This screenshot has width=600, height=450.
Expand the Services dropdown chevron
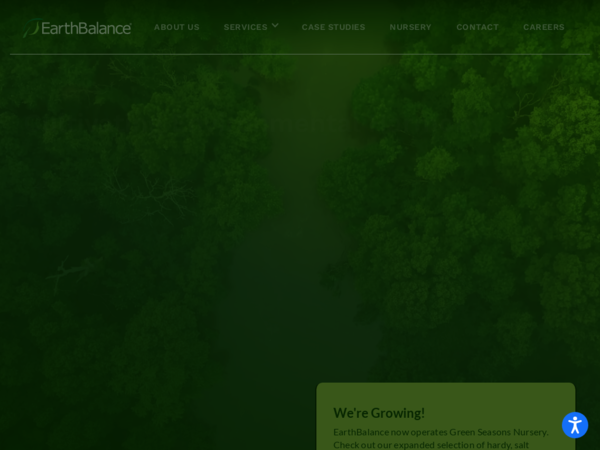point(275,26)
